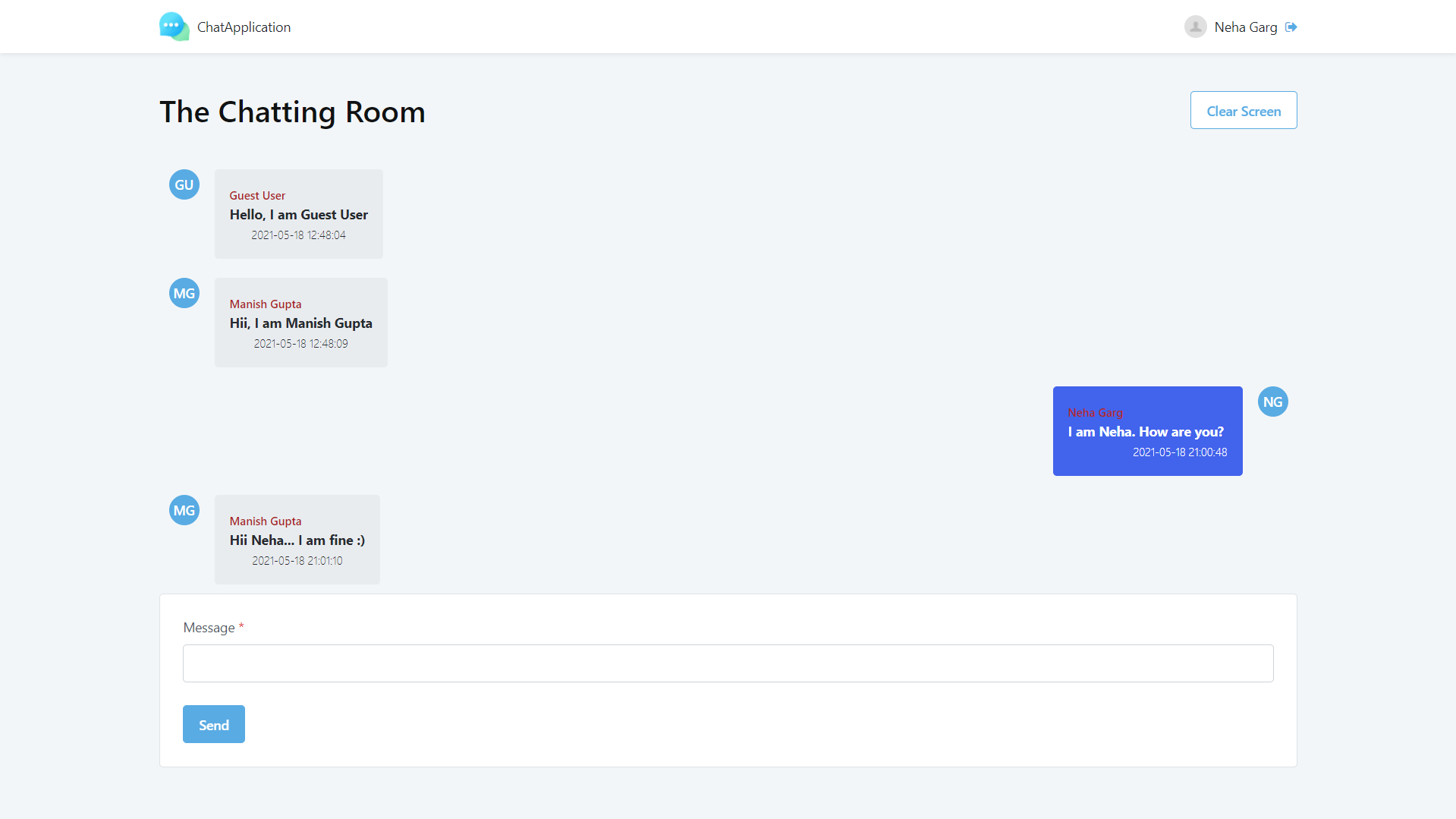Click the MG avatar beside 'Hii Neha... I am fine :)'

pyautogui.click(x=184, y=510)
